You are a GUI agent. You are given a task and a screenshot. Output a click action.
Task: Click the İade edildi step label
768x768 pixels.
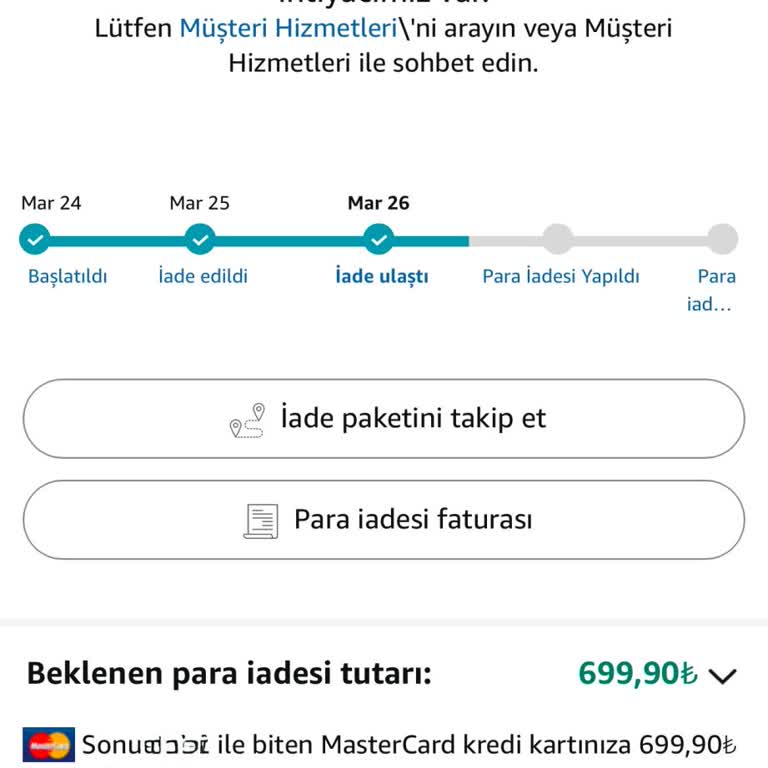203,276
